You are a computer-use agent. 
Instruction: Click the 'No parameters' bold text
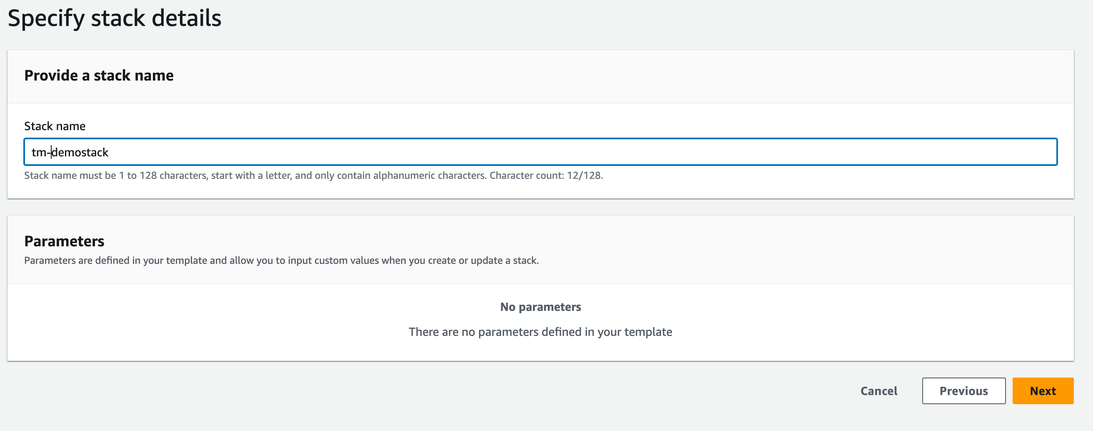pyautogui.click(x=540, y=307)
